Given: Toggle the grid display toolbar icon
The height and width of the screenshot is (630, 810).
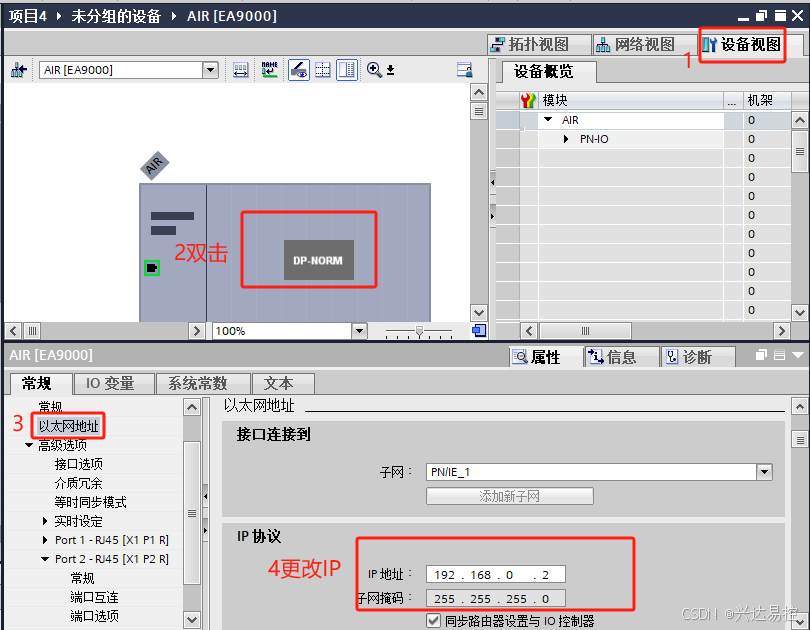Looking at the screenshot, I should tap(323, 70).
